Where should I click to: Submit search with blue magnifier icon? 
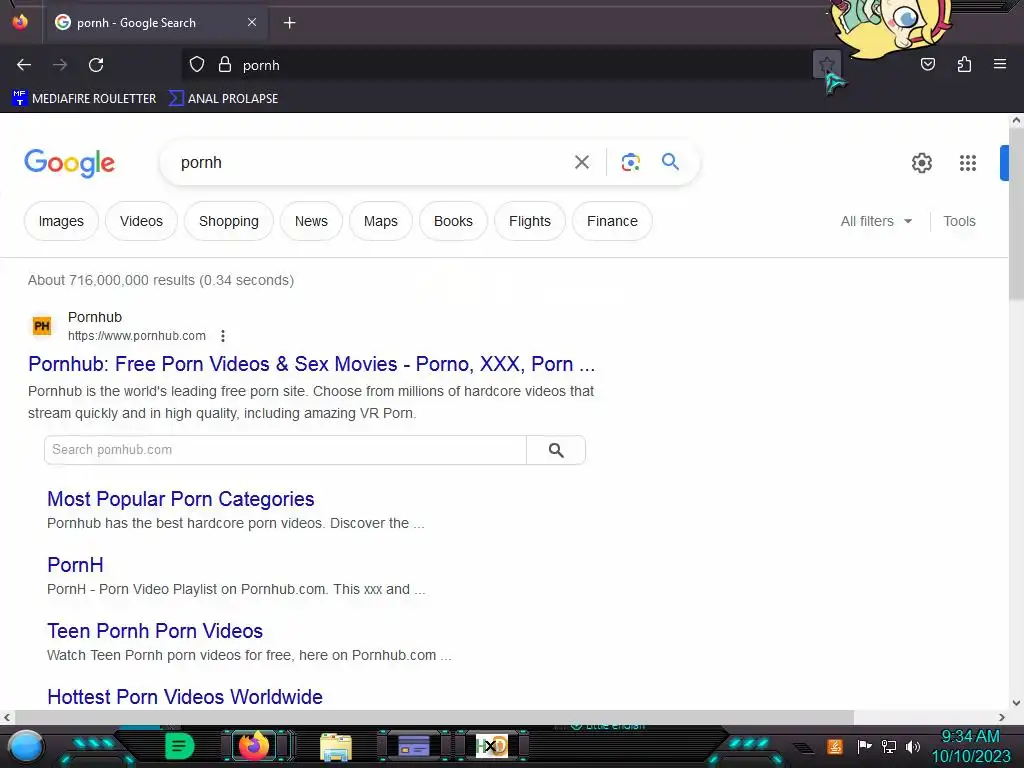click(x=671, y=161)
